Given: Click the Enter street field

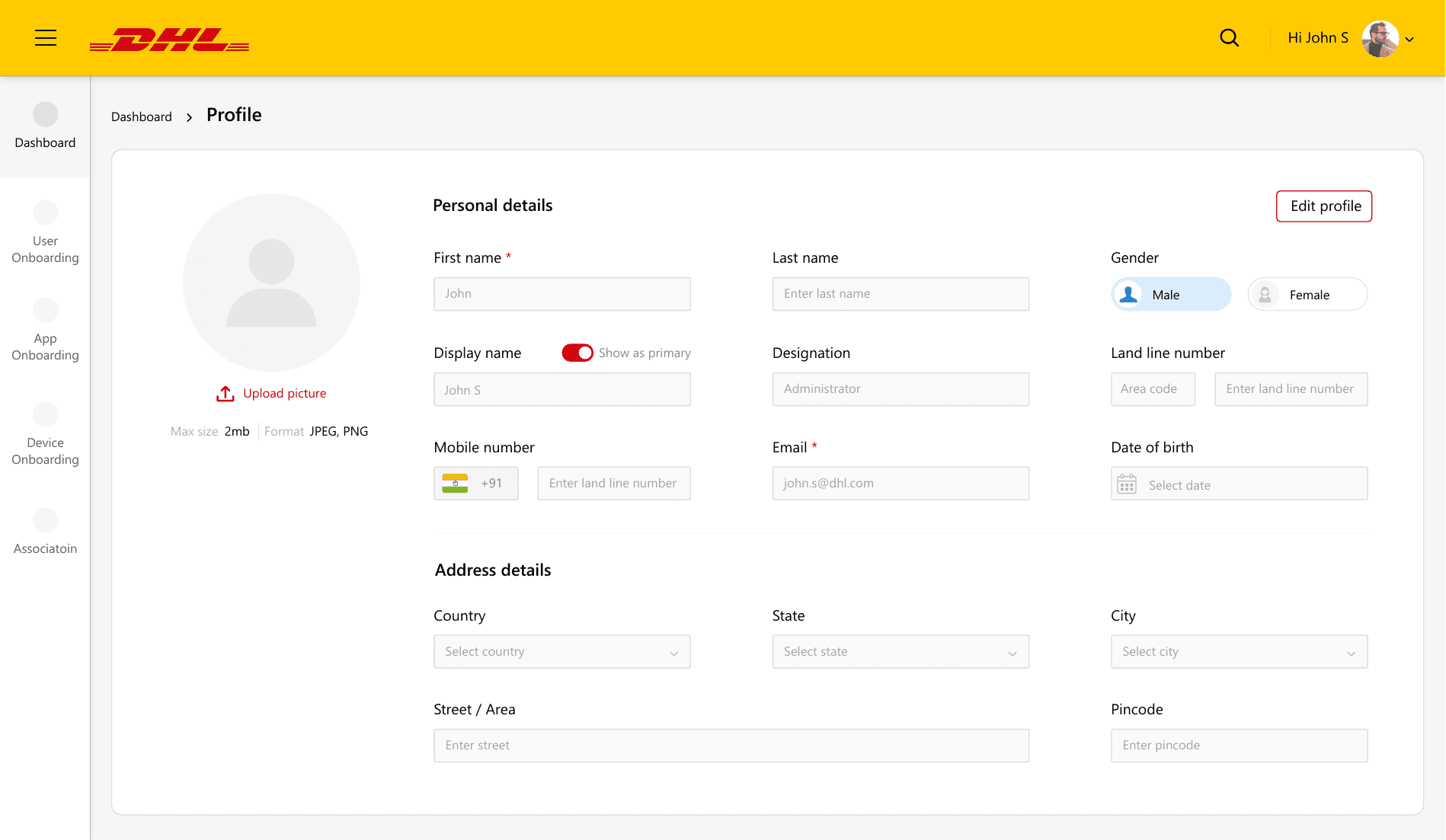Looking at the screenshot, I should (x=731, y=746).
